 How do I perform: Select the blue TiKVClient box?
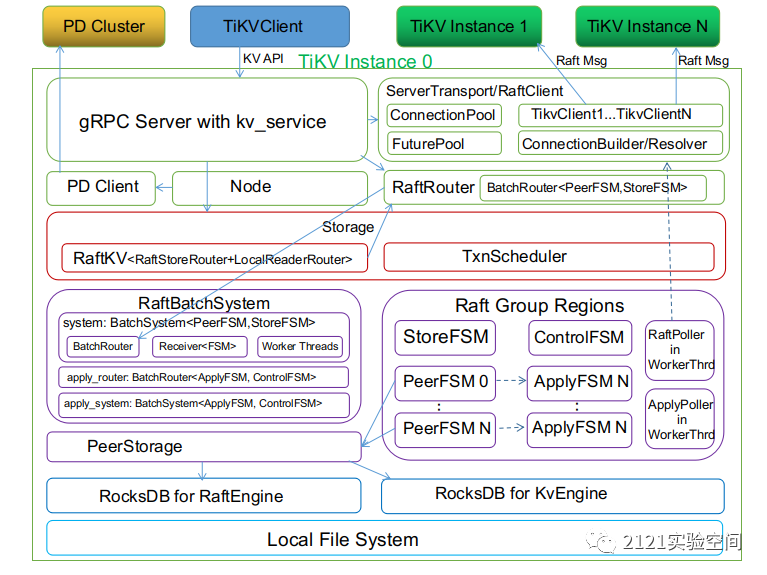(269, 26)
